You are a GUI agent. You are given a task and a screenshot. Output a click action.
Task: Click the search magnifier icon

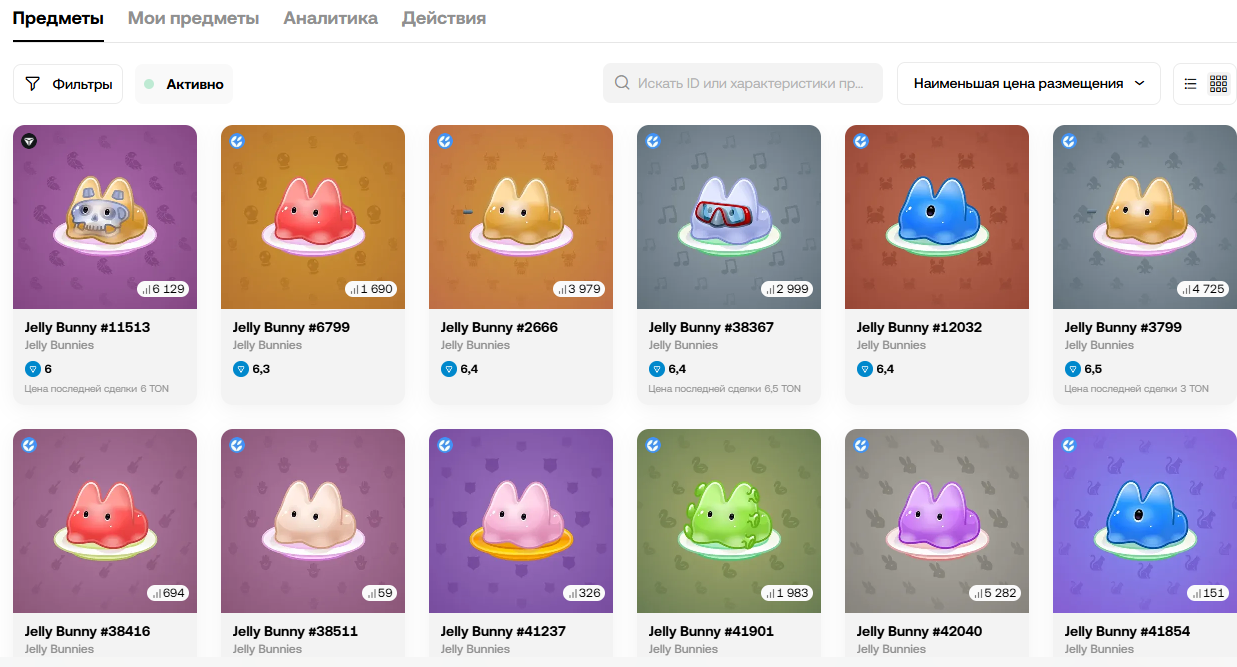click(622, 83)
